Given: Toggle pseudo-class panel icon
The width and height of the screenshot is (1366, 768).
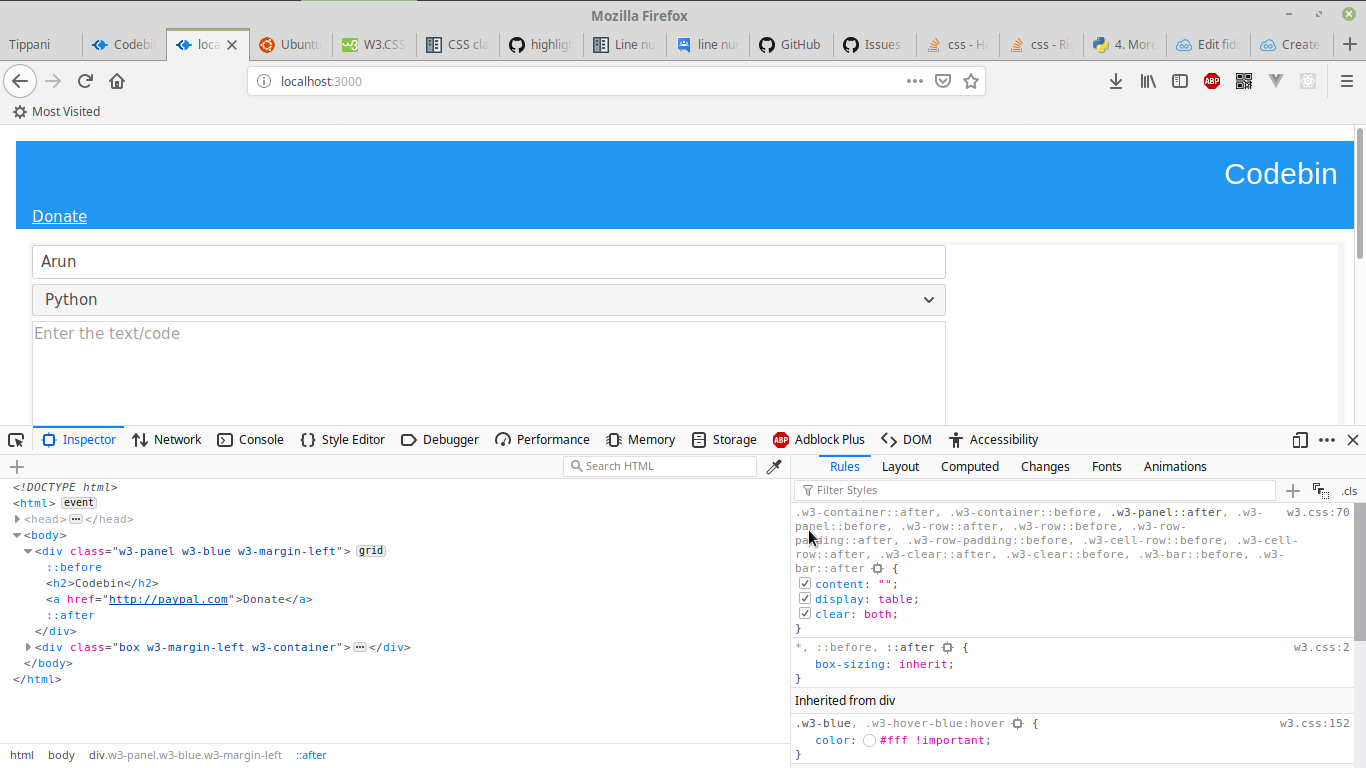Looking at the screenshot, I should pyautogui.click(x=1321, y=490).
